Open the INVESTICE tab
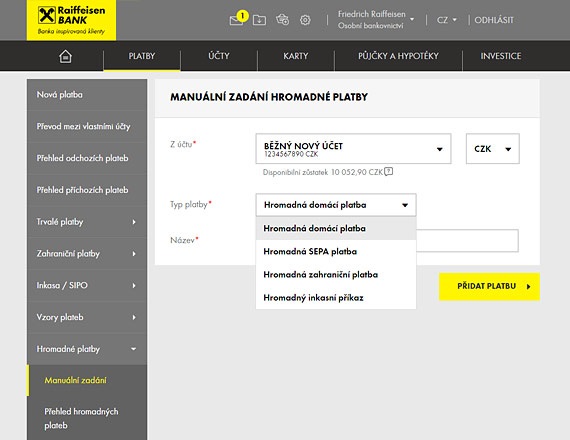The height and width of the screenshot is (440, 570). pos(501,56)
